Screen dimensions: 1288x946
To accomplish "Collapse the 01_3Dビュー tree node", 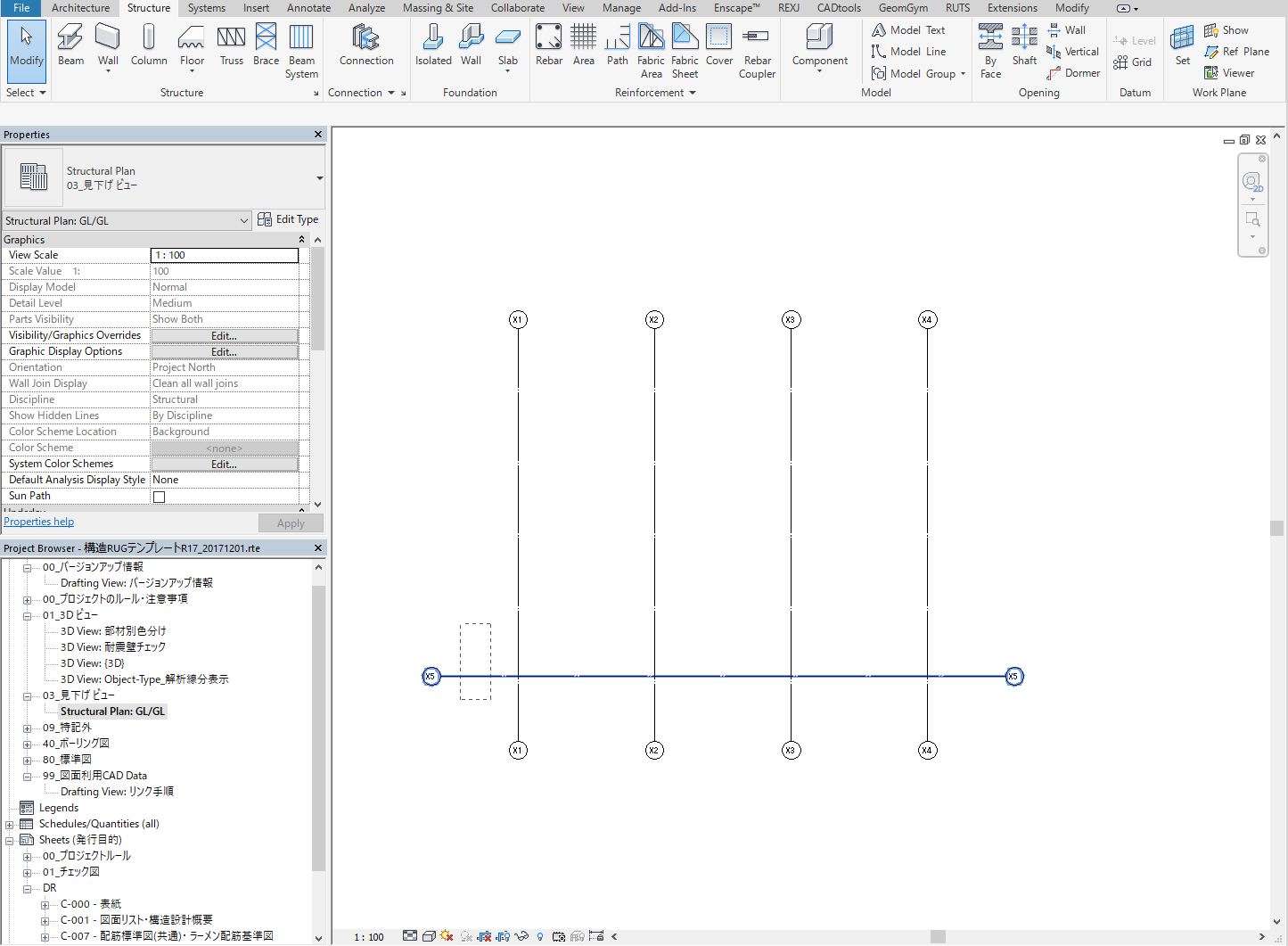I will coord(27,615).
